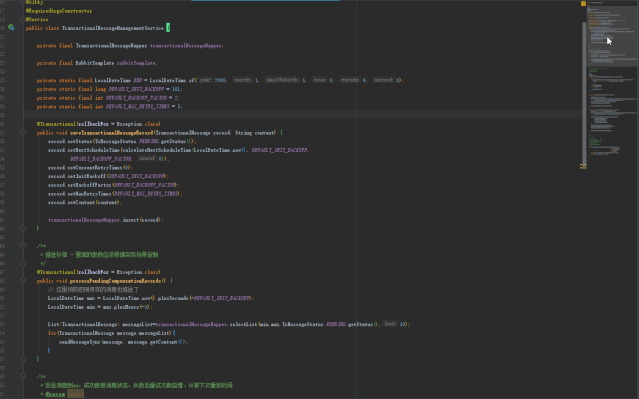This screenshot has width=639, height=399.
Task: Click the 'minute:' parameter hint
Action: coord(350,80)
